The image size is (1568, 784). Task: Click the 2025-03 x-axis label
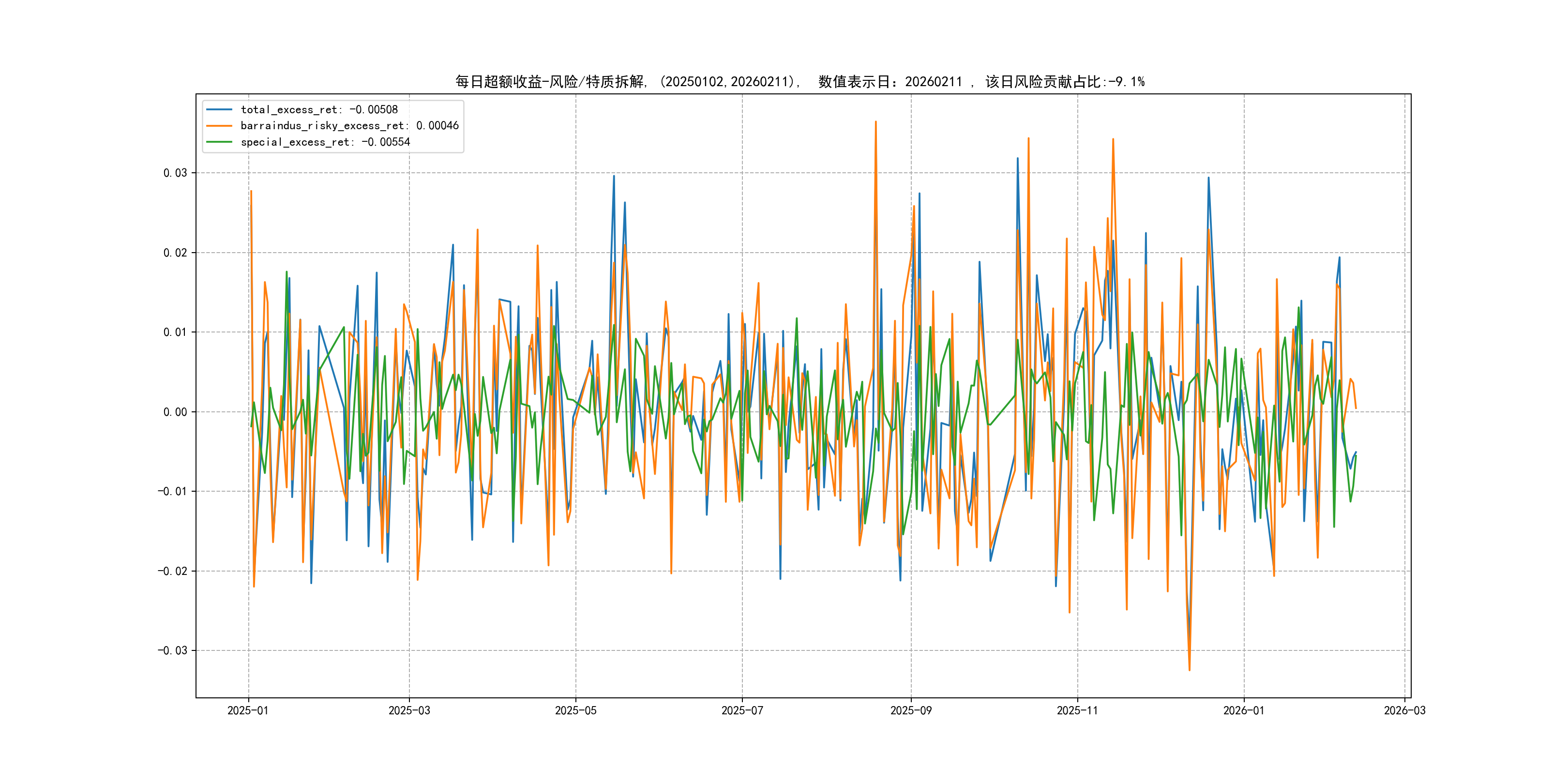(409, 710)
